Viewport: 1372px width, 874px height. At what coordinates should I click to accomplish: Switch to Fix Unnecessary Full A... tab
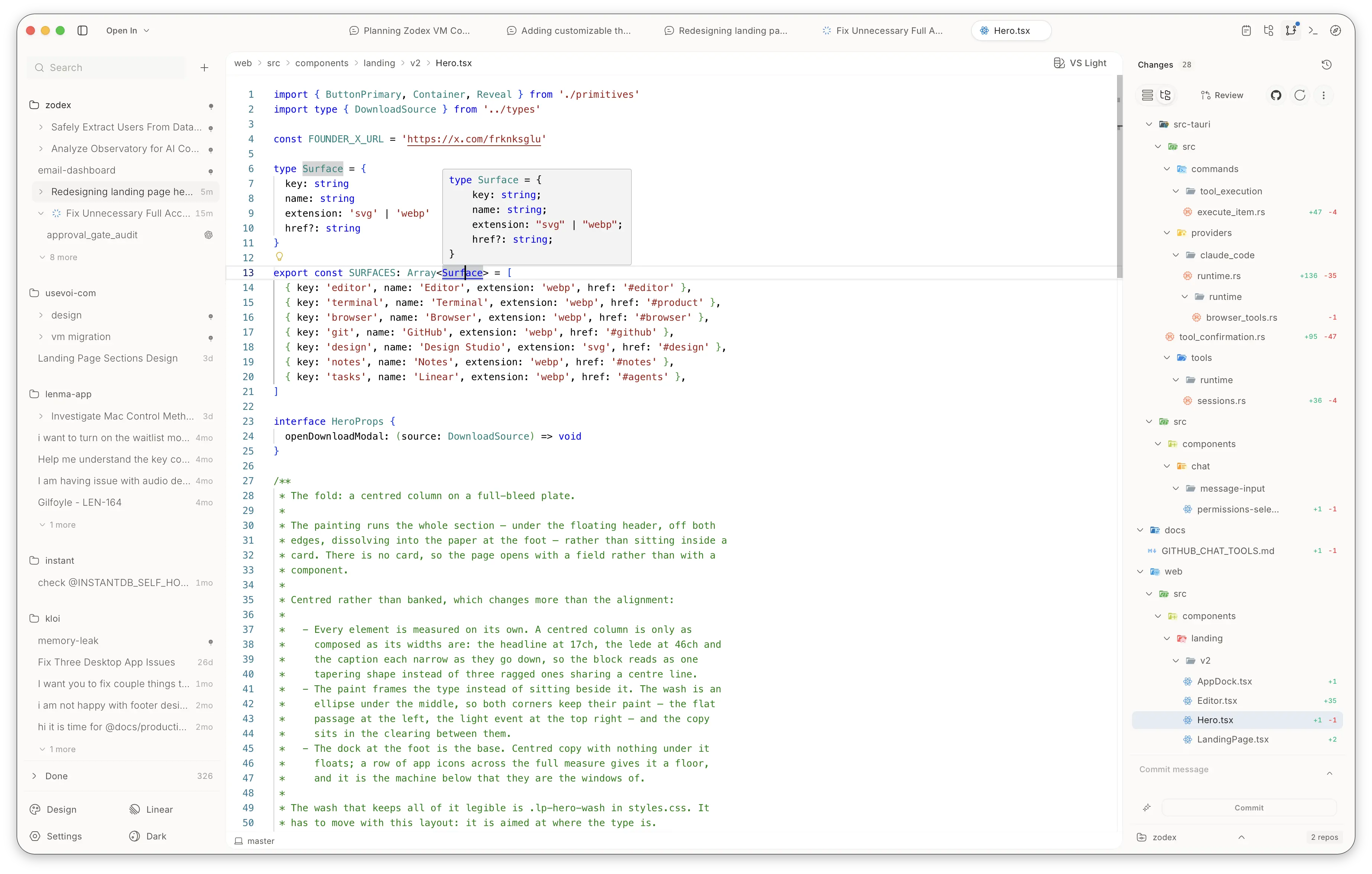pyautogui.click(x=882, y=31)
